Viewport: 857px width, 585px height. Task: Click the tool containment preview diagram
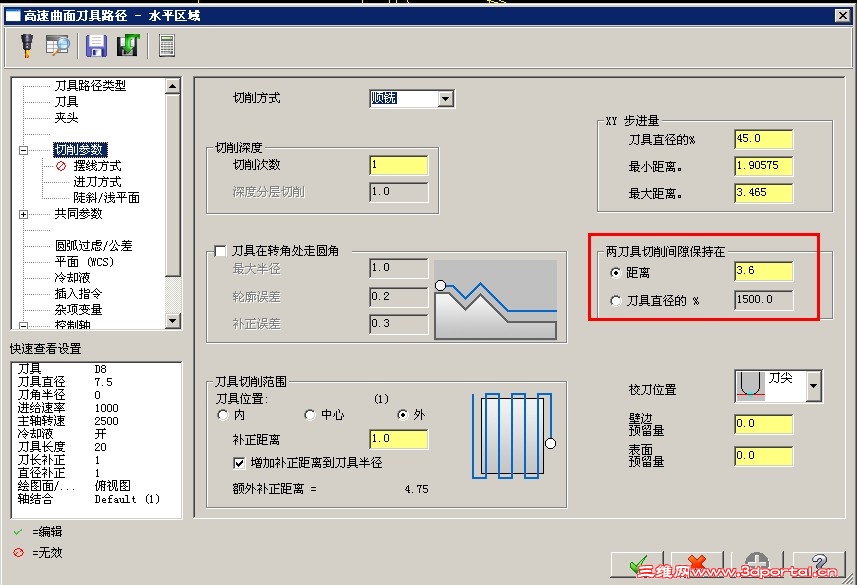click(514, 436)
